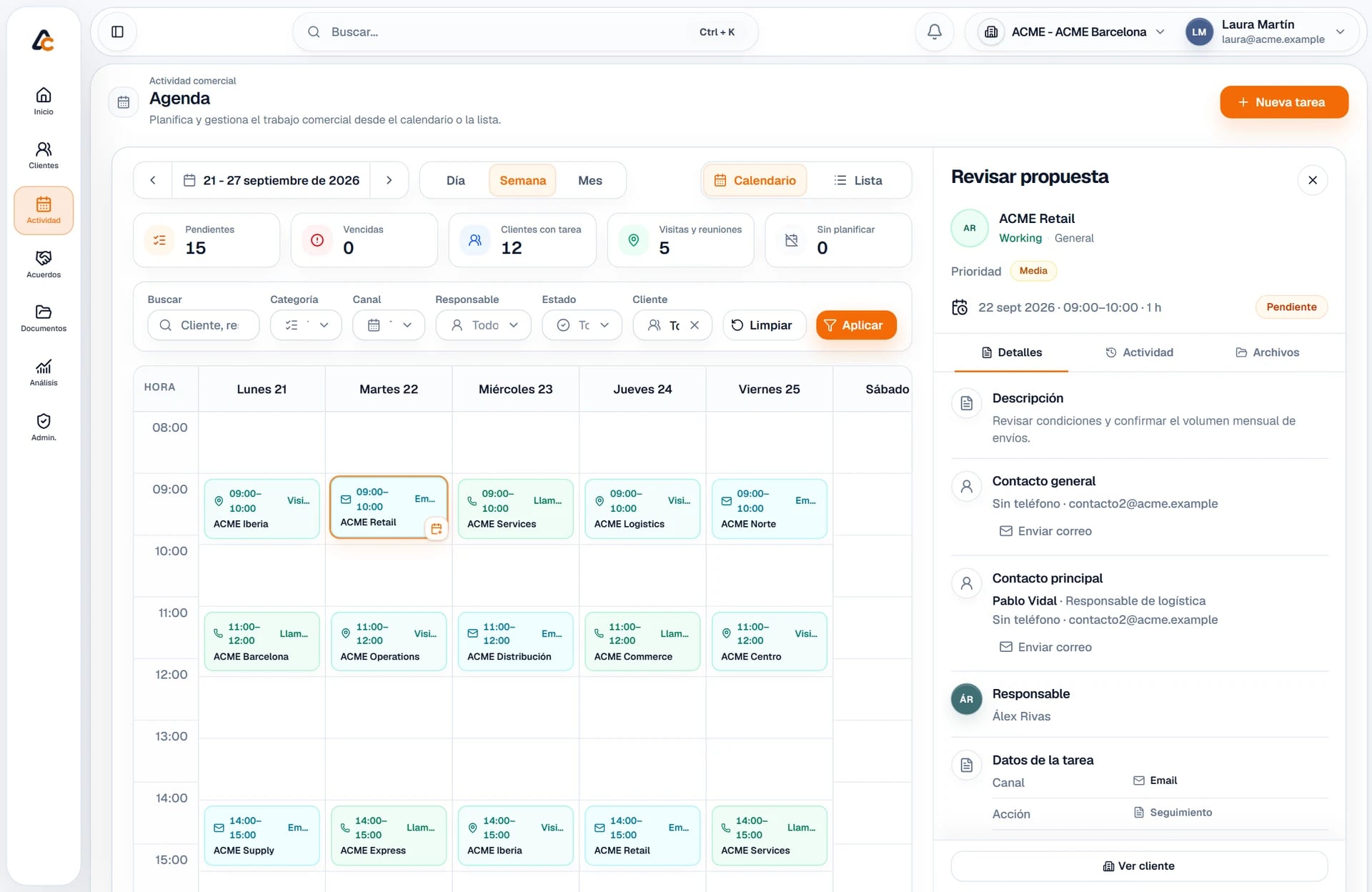1372x892 pixels.
Task: Open the Lunes 11:00 ACME Barcelona task
Action: click(x=262, y=641)
